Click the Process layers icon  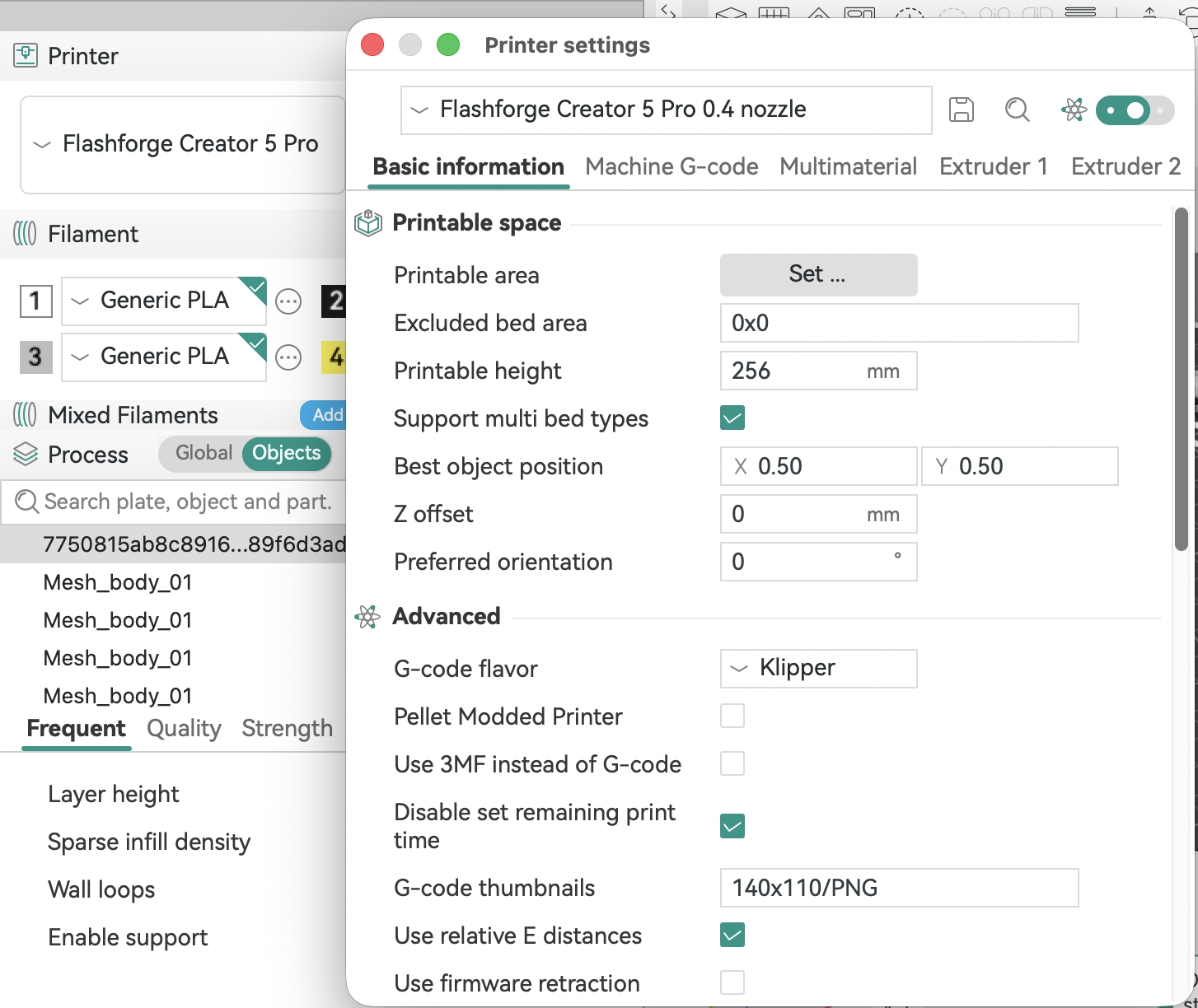tap(26, 455)
